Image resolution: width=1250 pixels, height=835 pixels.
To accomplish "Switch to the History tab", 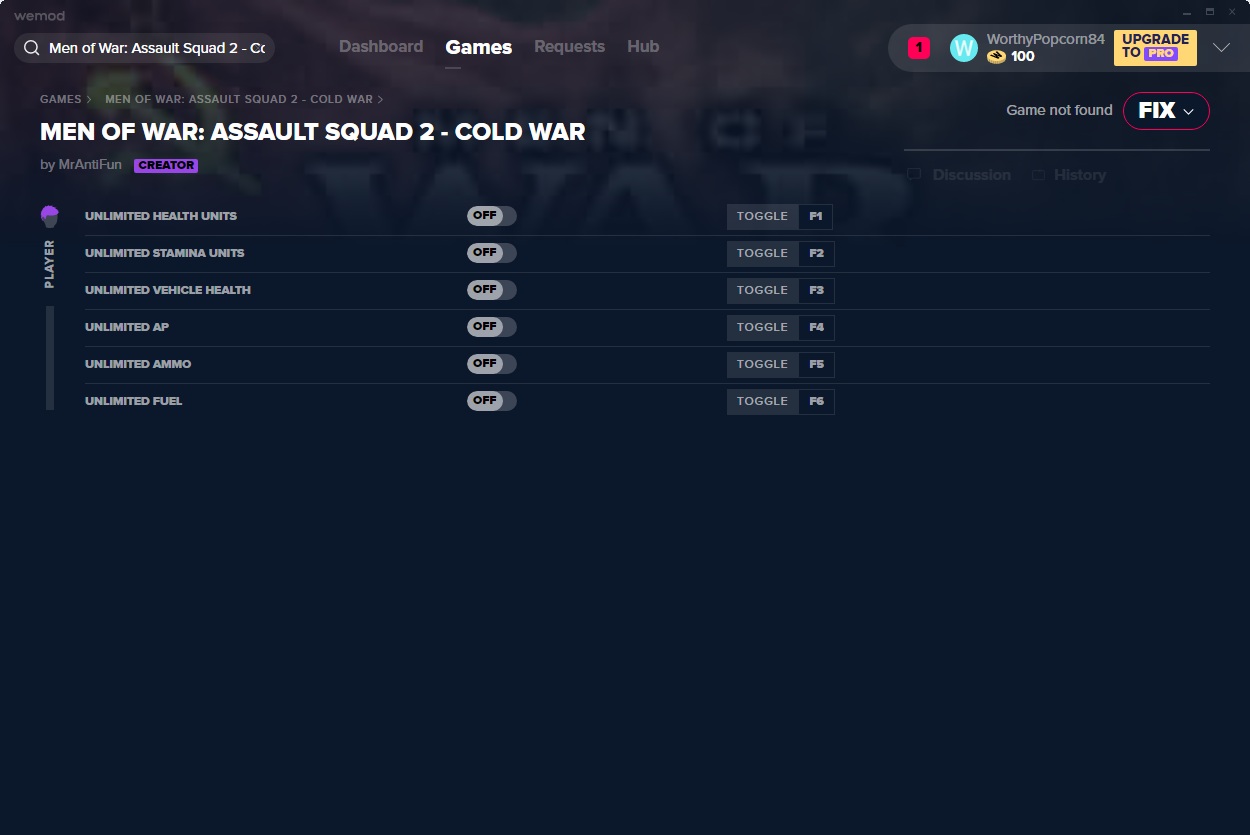I will (x=1080, y=175).
